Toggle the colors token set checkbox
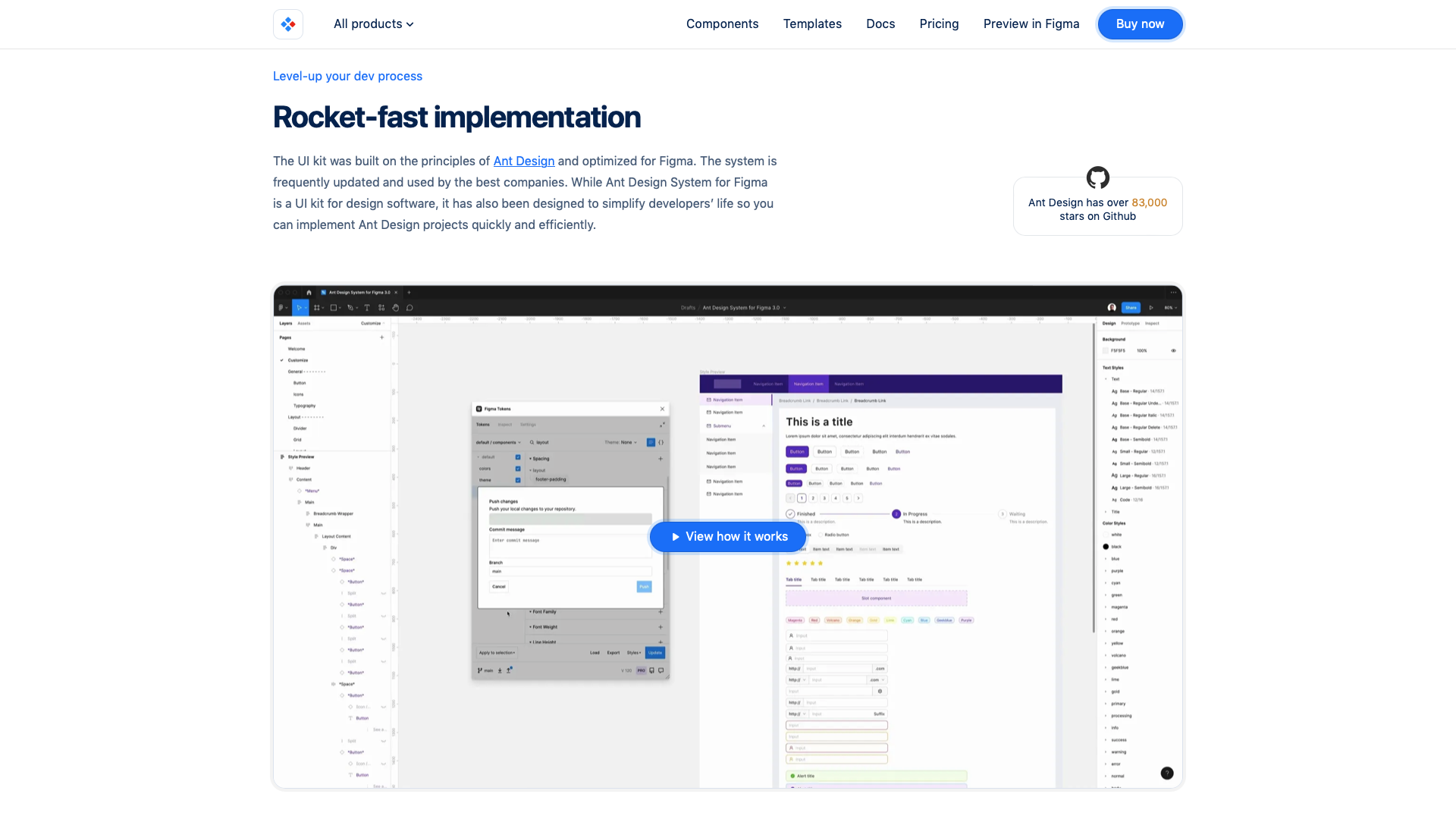The height and width of the screenshot is (819, 1456). (x=518, y=469)
